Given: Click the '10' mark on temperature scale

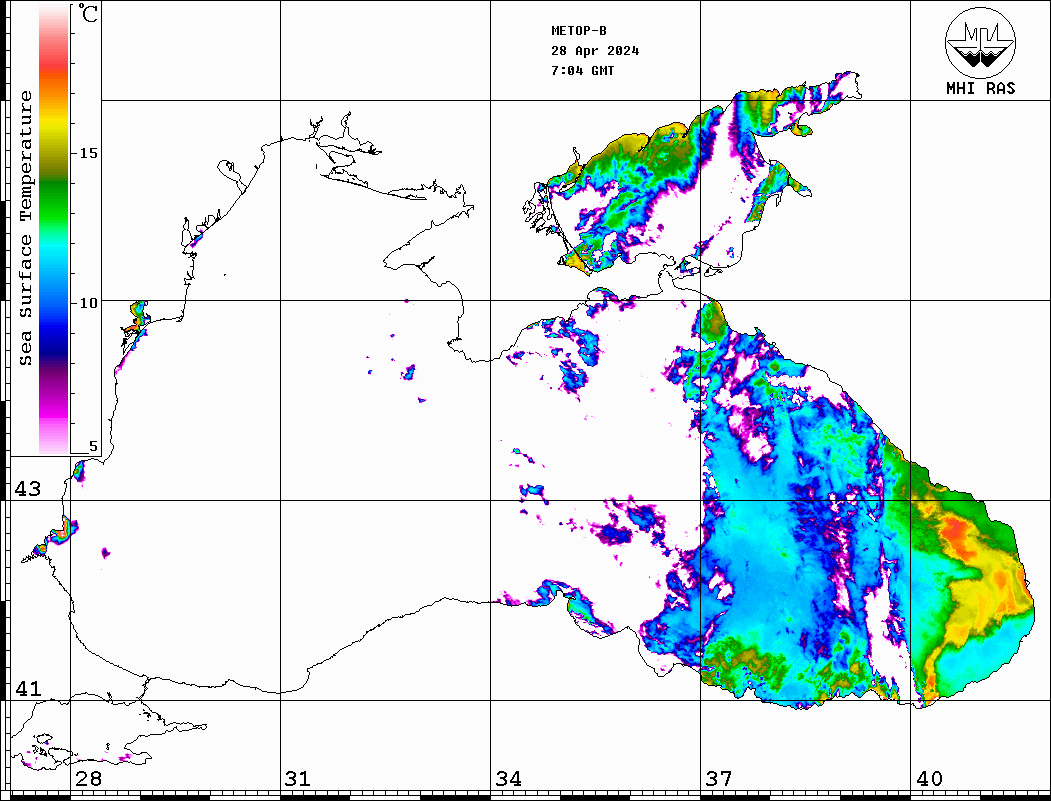Looking at the screenshot, I should point(88,303).
